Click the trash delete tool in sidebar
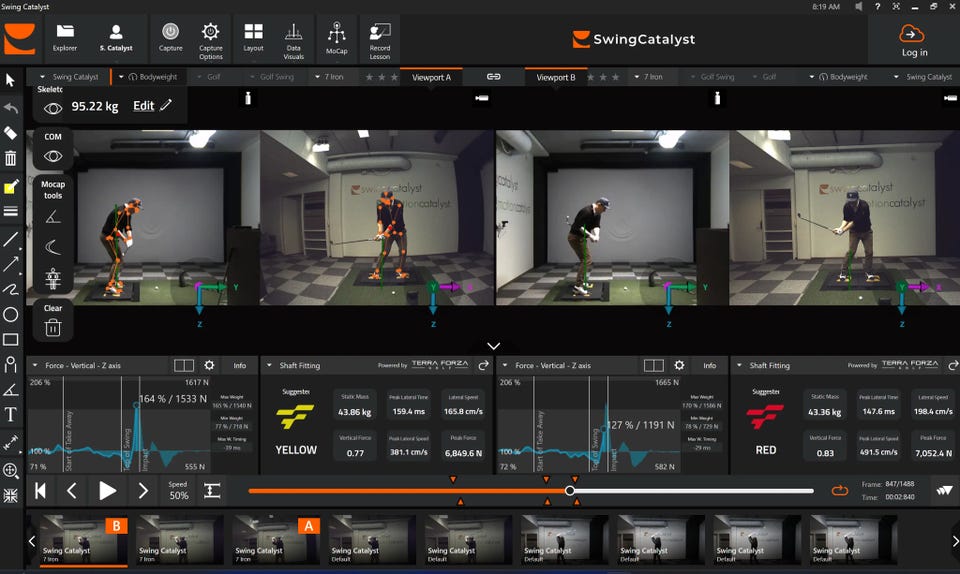Viewport: 960px width, 574px height. pyautogui.click(x=10, y=158)
